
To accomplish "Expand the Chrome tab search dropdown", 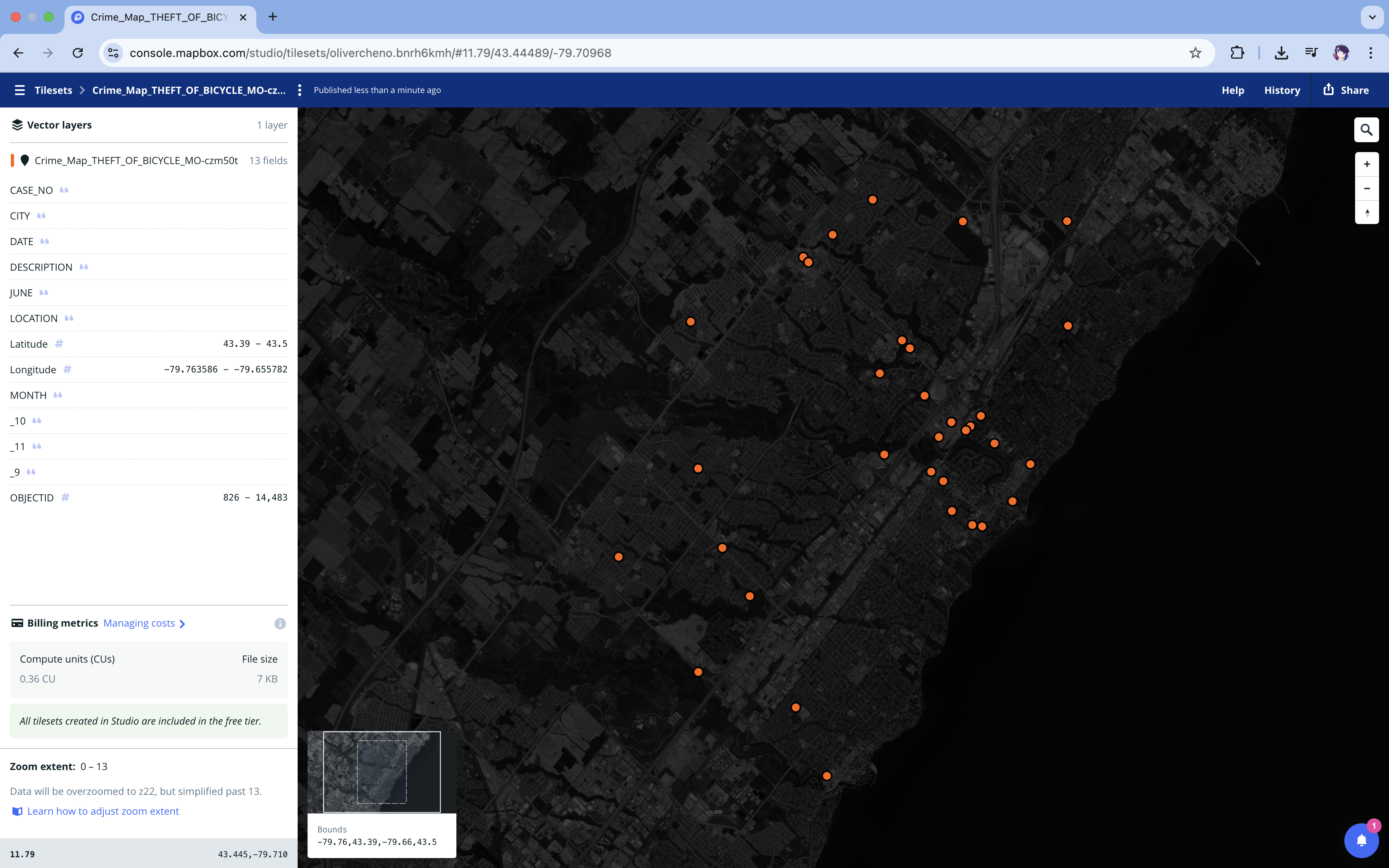I will 1372,17.
